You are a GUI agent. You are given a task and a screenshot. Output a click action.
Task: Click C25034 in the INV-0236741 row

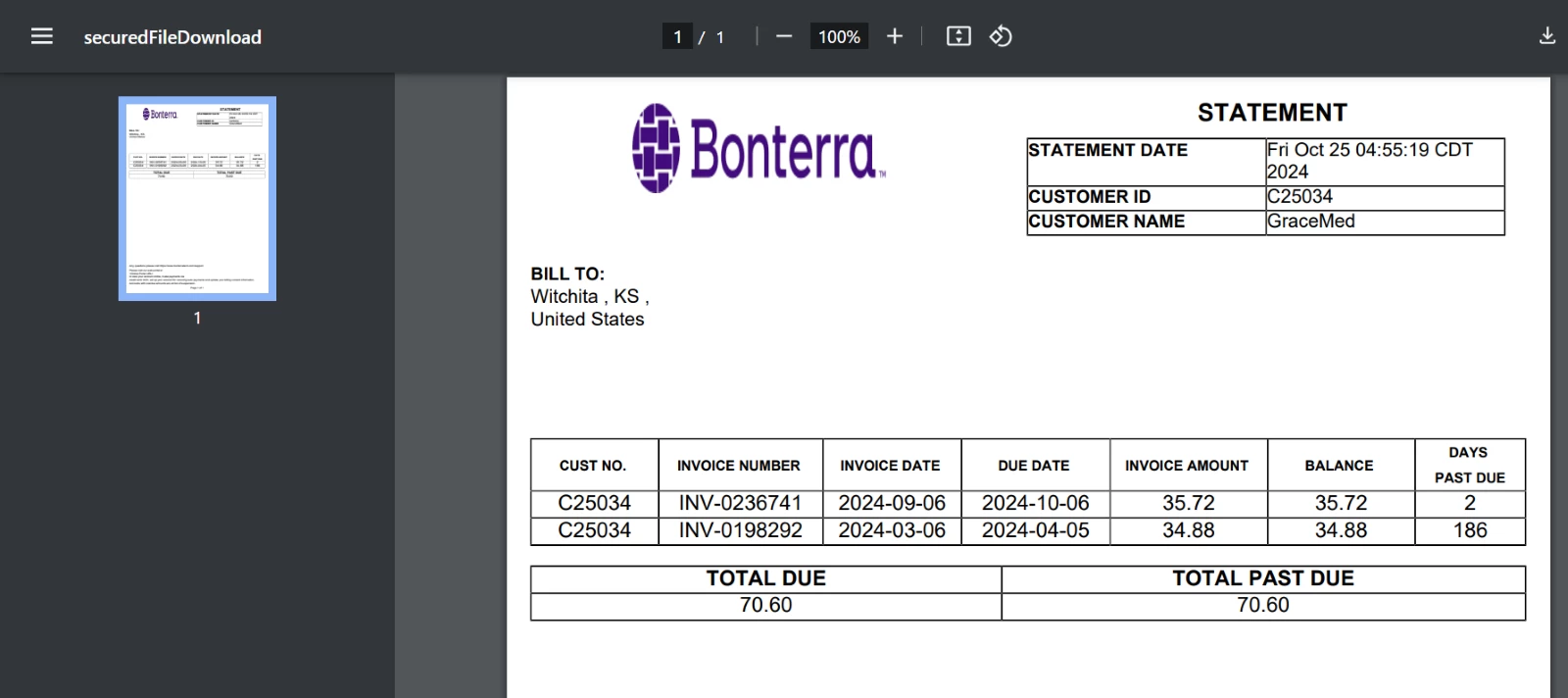(595, 503)
